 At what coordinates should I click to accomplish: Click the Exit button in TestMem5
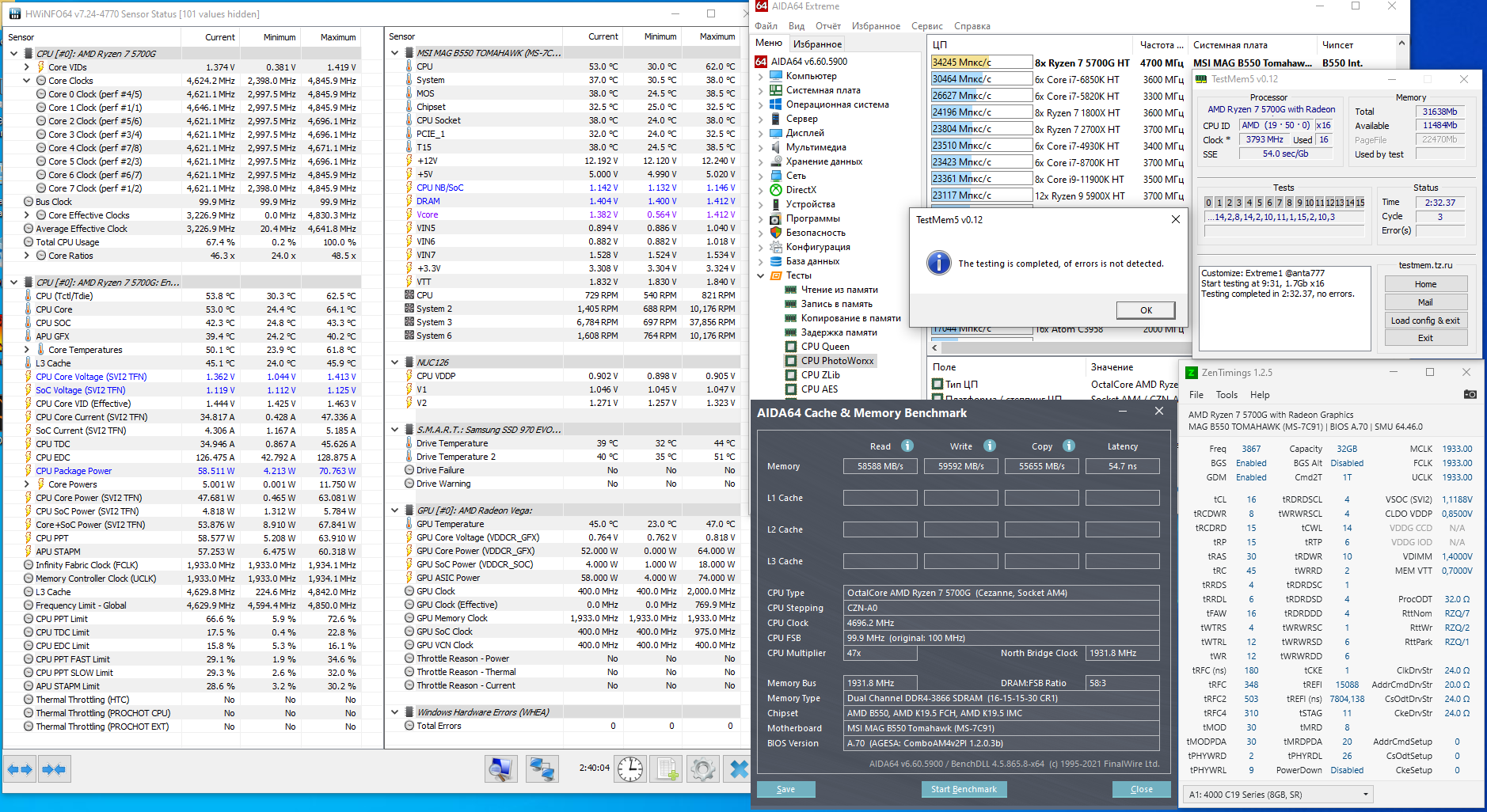1425,338
